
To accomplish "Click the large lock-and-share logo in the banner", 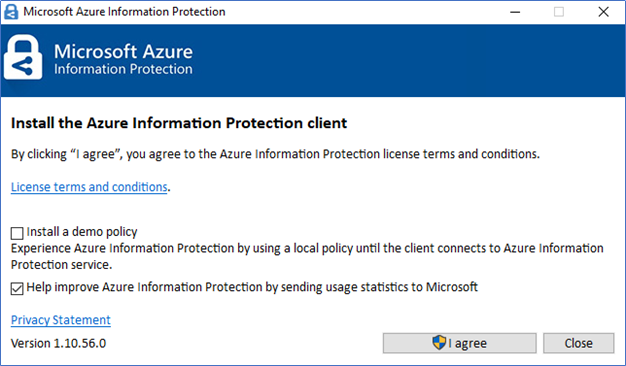I will (23, 57).
